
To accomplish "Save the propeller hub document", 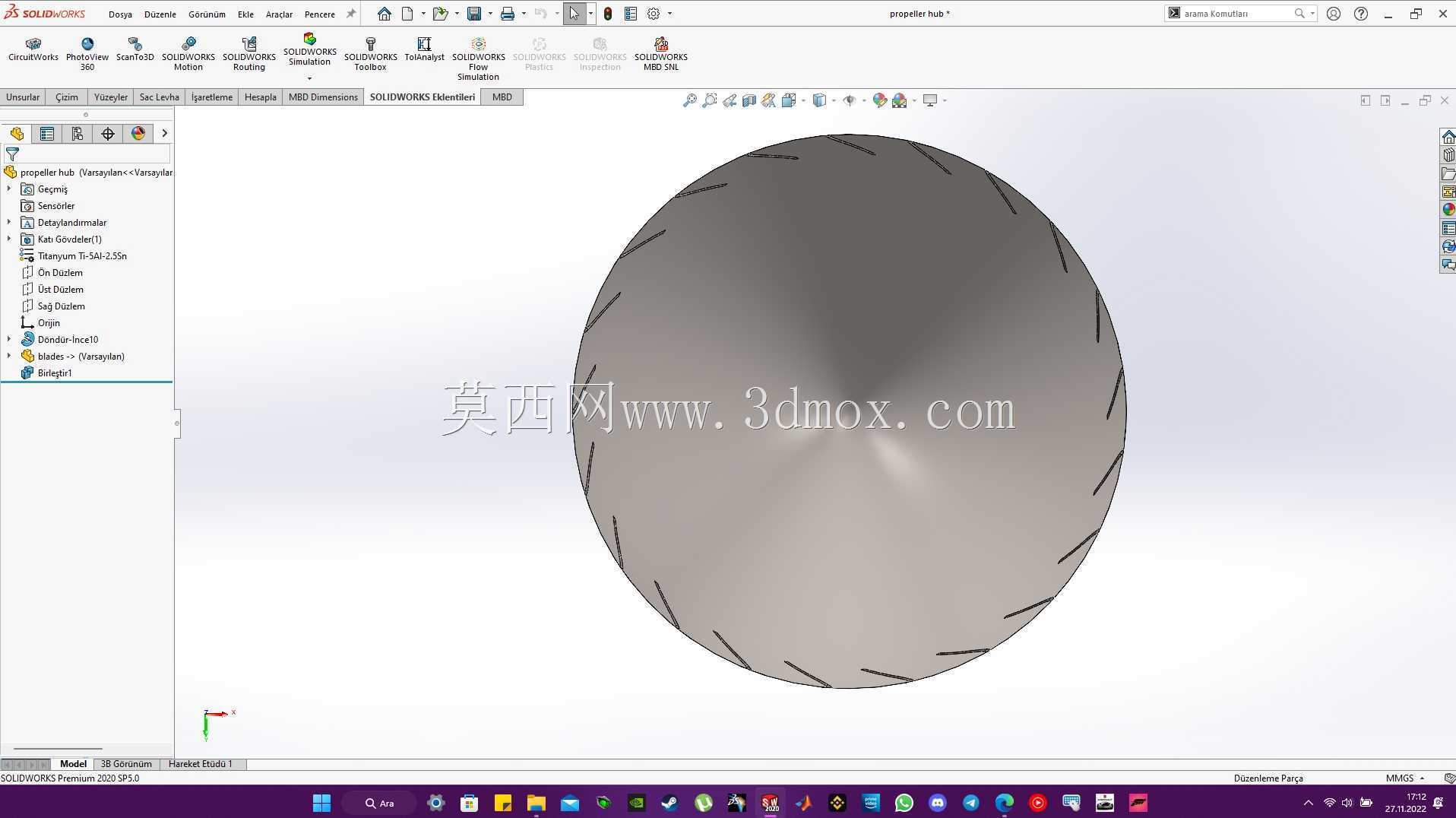I will [x=474, y=14].
